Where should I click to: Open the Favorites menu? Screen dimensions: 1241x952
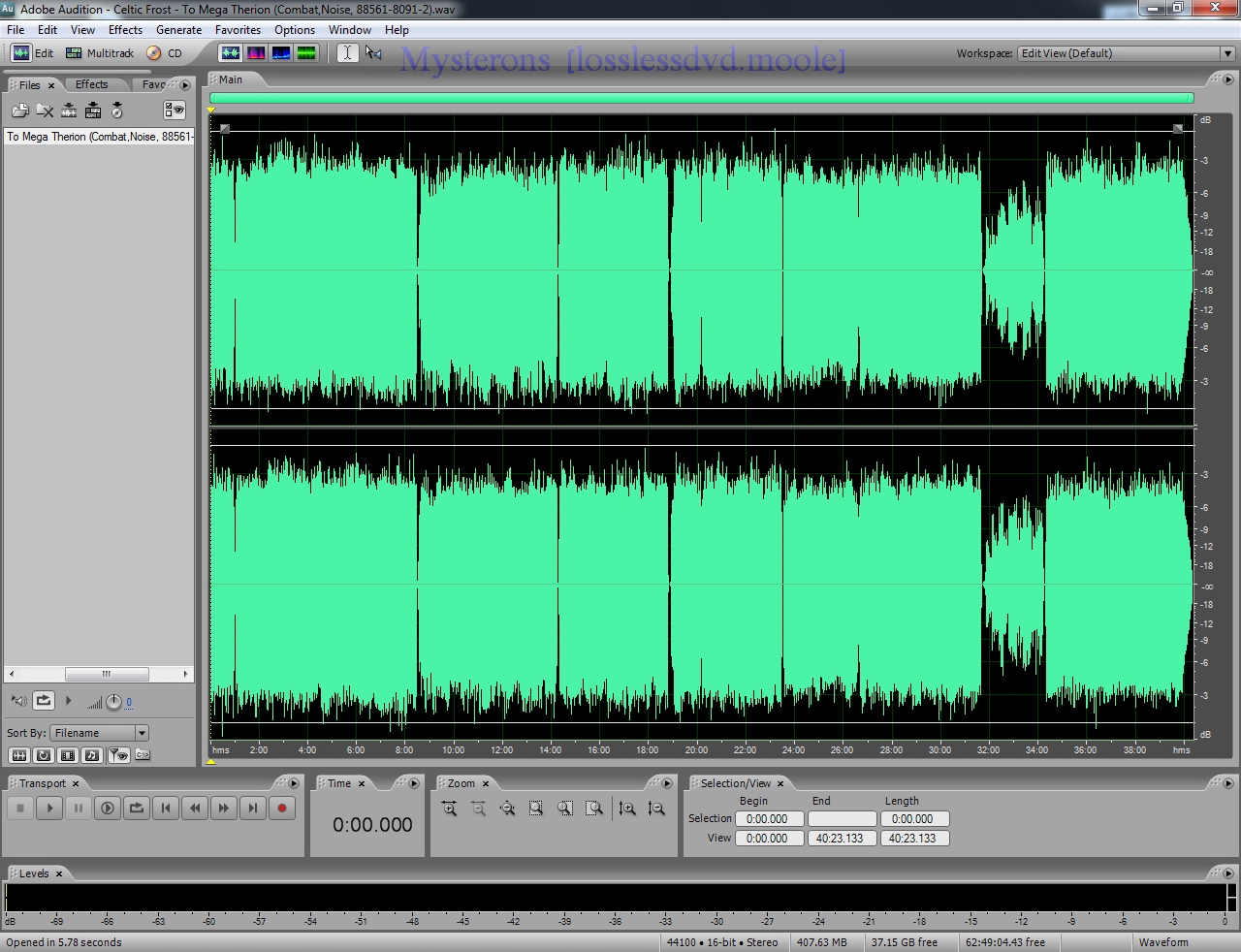click(x=238, y=30)
